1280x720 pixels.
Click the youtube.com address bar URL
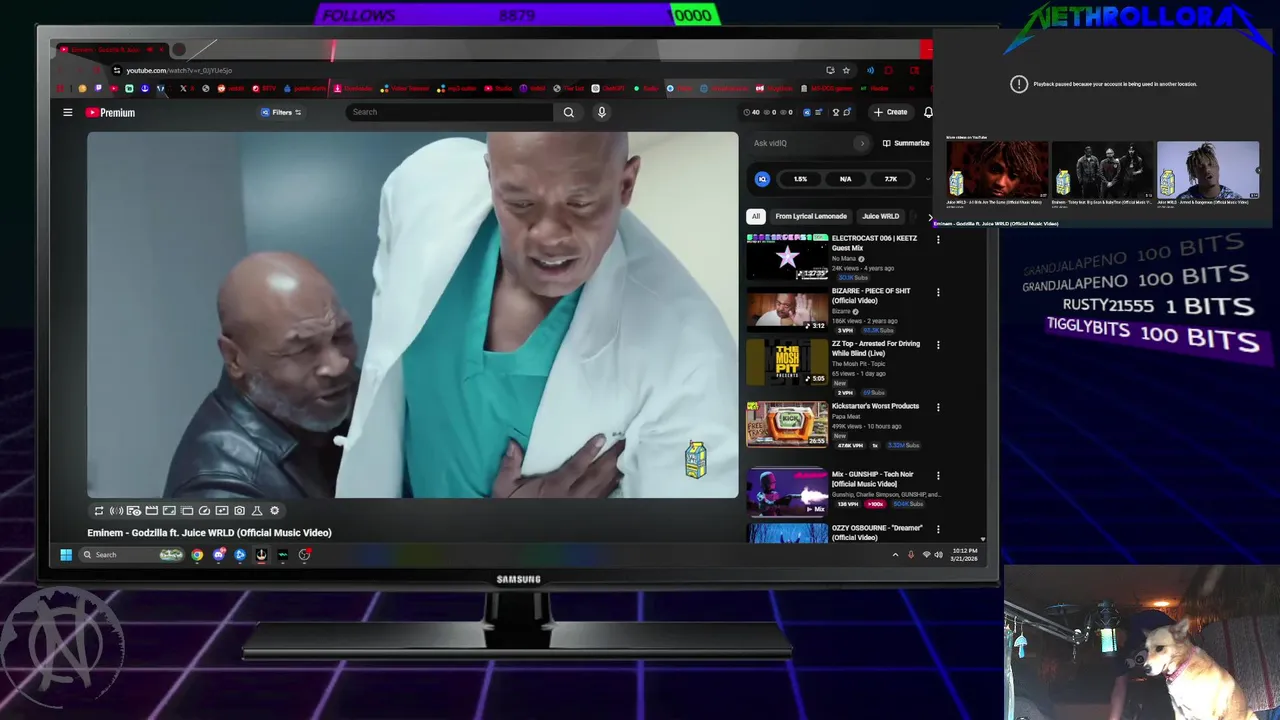pyautogui.click(x=179, y=70)
